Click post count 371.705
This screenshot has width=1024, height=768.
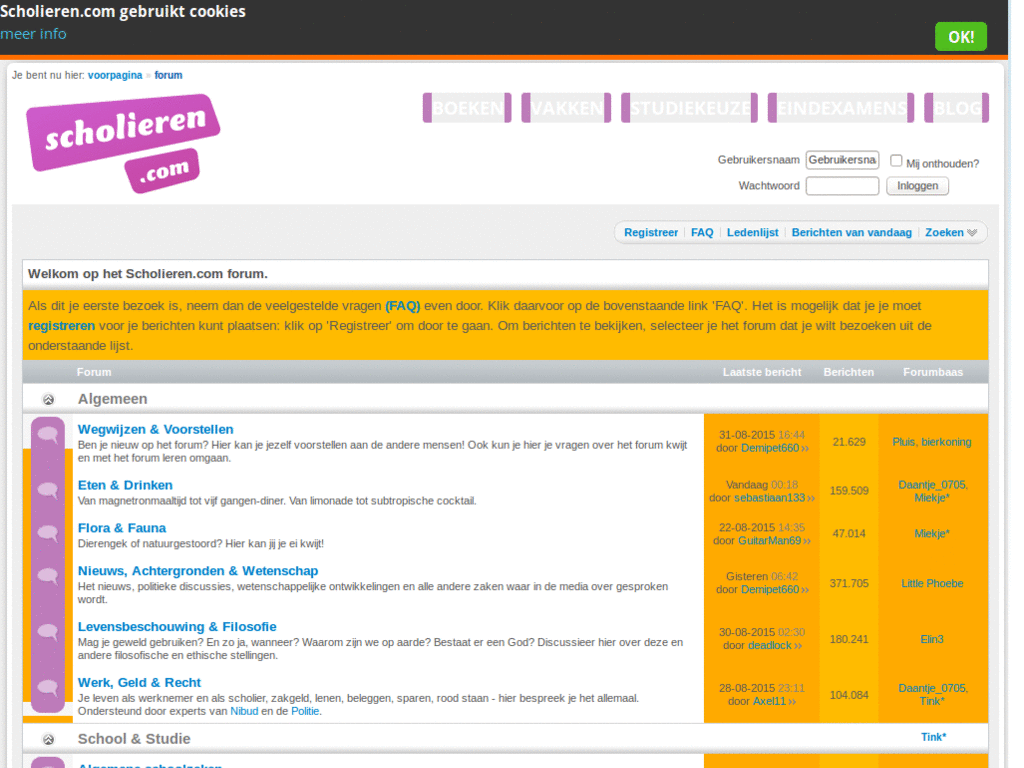(x=849, y=584)
